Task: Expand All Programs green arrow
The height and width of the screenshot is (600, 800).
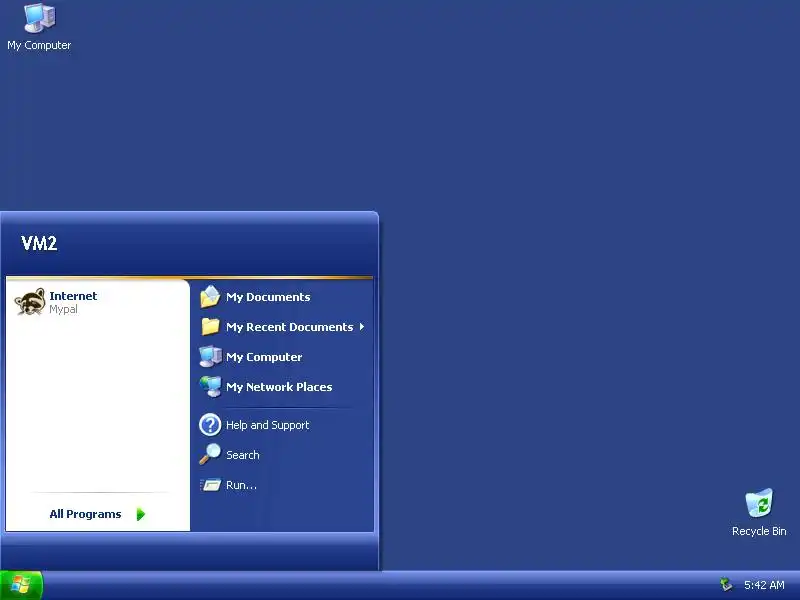Action: 141,514
